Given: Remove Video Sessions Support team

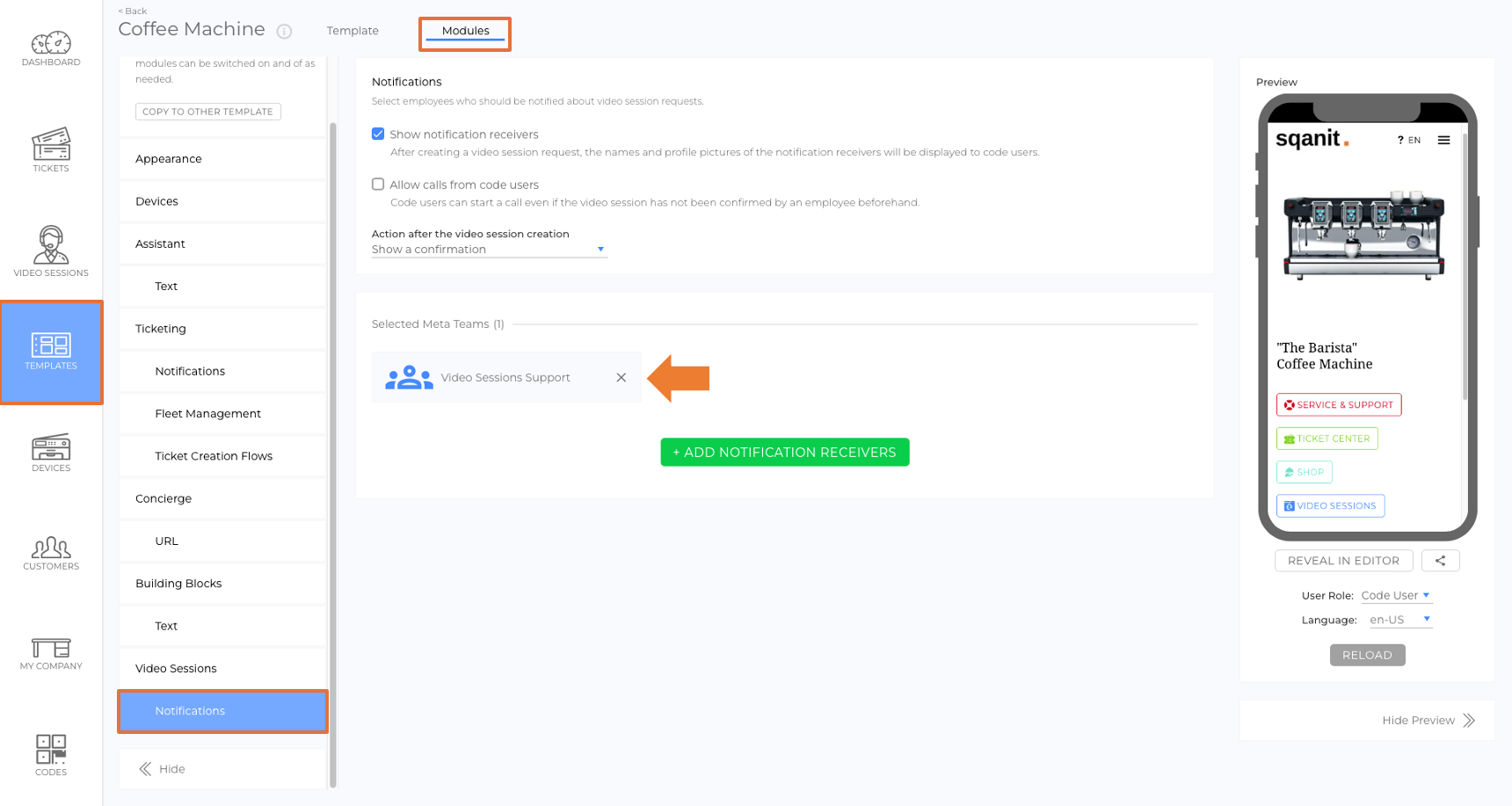Looking at the screenshot, I should [x=621, y=377].
